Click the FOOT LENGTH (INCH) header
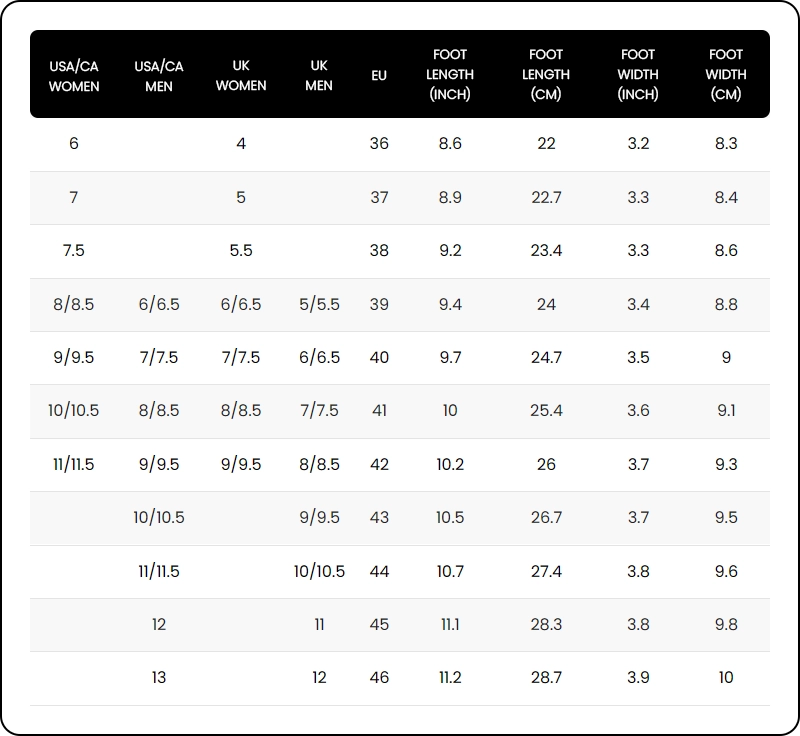Screen dimensions: 800x736 [450, 75]
